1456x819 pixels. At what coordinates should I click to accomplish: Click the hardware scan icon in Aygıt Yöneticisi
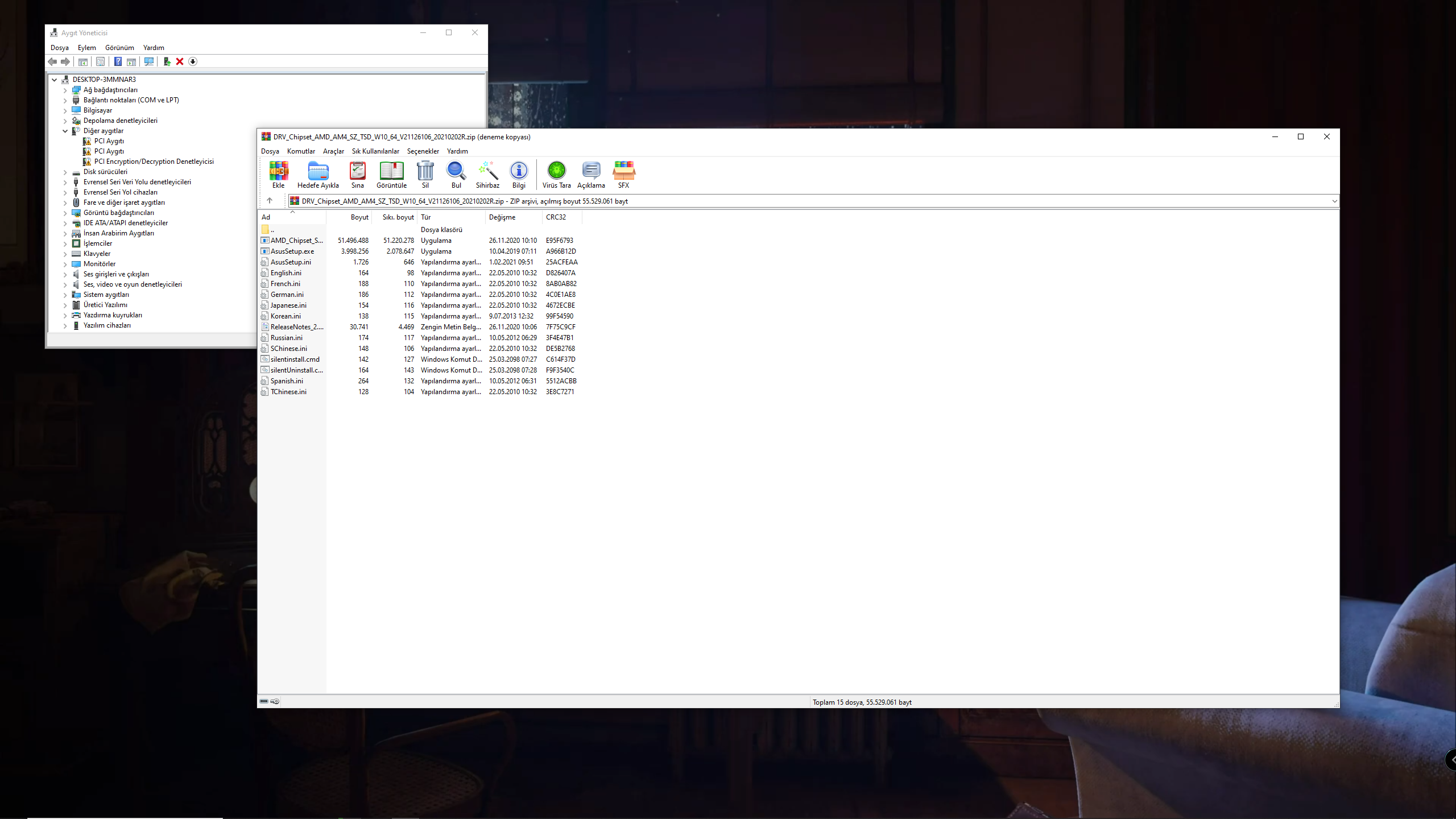(x=149, y=61)
